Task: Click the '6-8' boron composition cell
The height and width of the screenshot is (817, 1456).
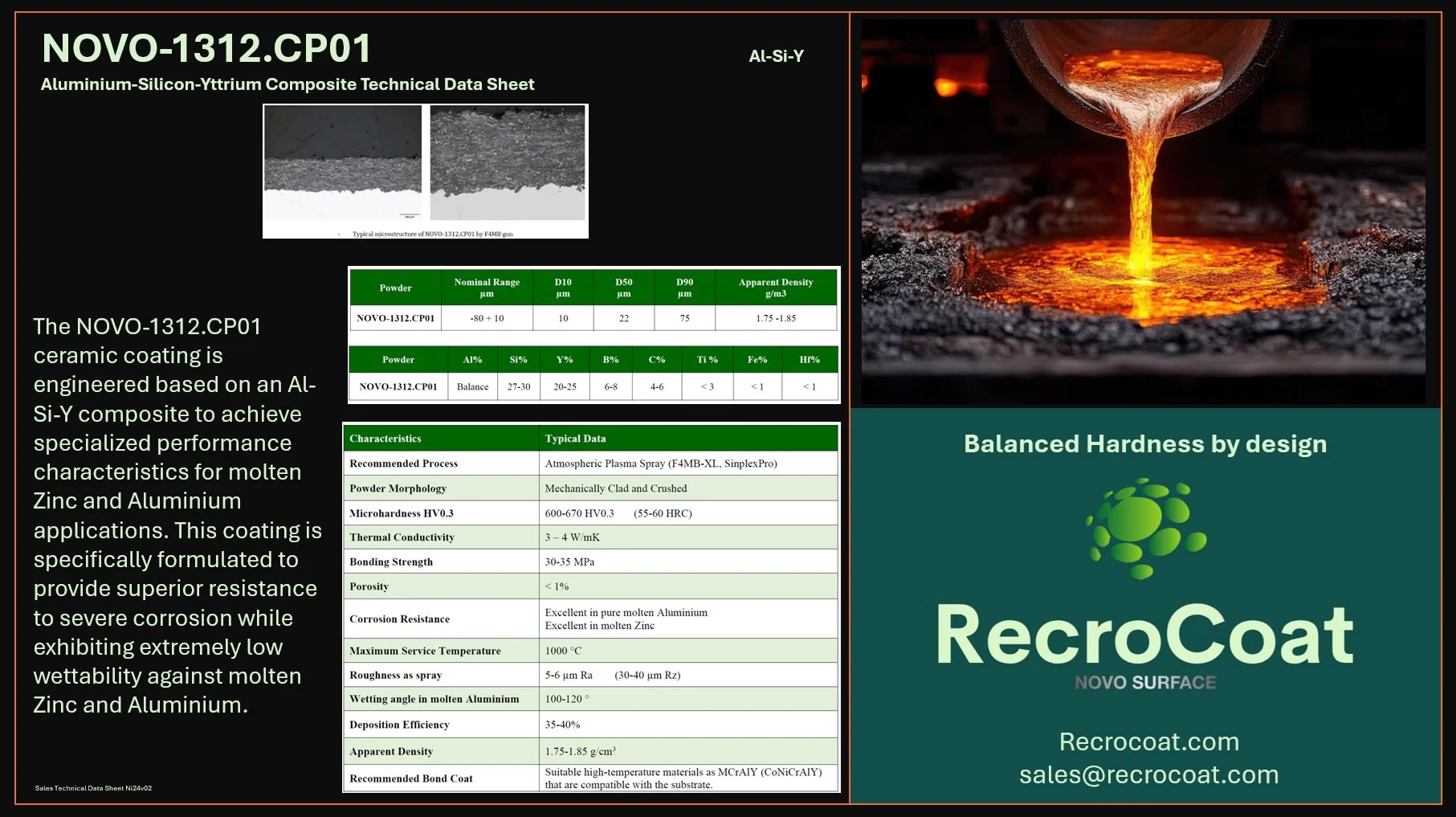Action: click(x=610, y=386)
